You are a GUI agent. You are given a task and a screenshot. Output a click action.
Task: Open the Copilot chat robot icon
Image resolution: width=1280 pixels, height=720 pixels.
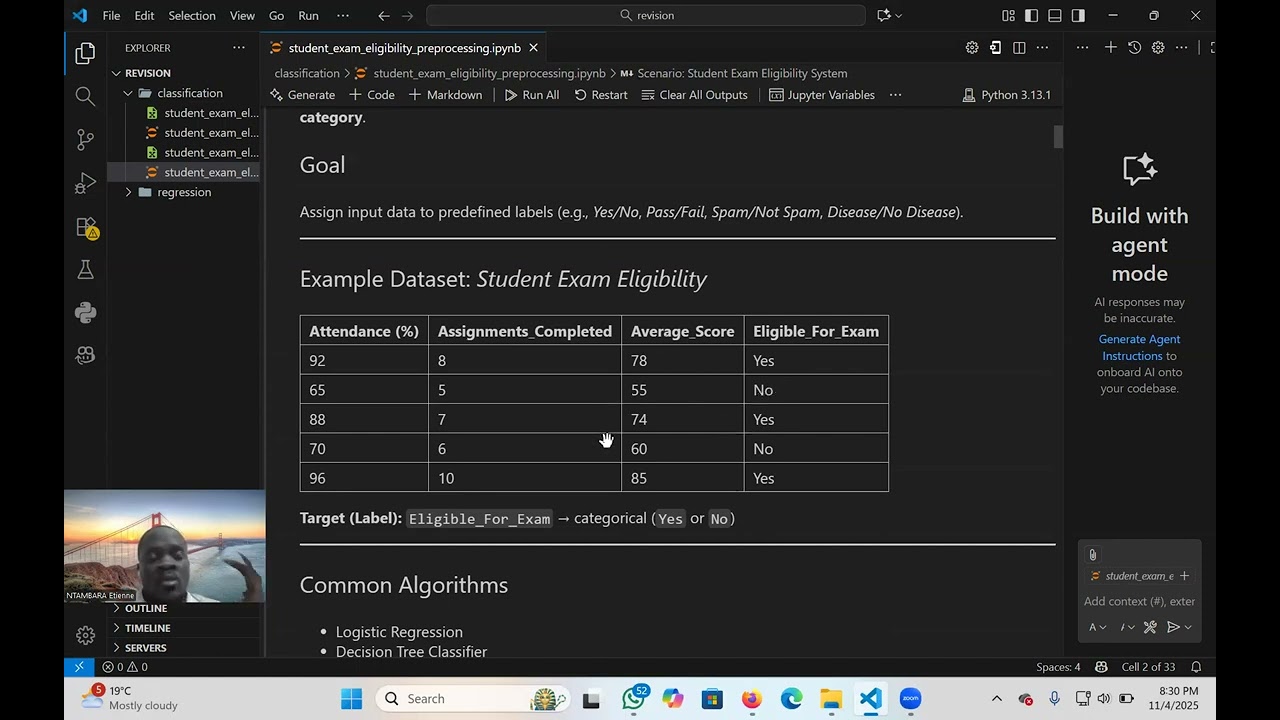[x=85, y=355]
